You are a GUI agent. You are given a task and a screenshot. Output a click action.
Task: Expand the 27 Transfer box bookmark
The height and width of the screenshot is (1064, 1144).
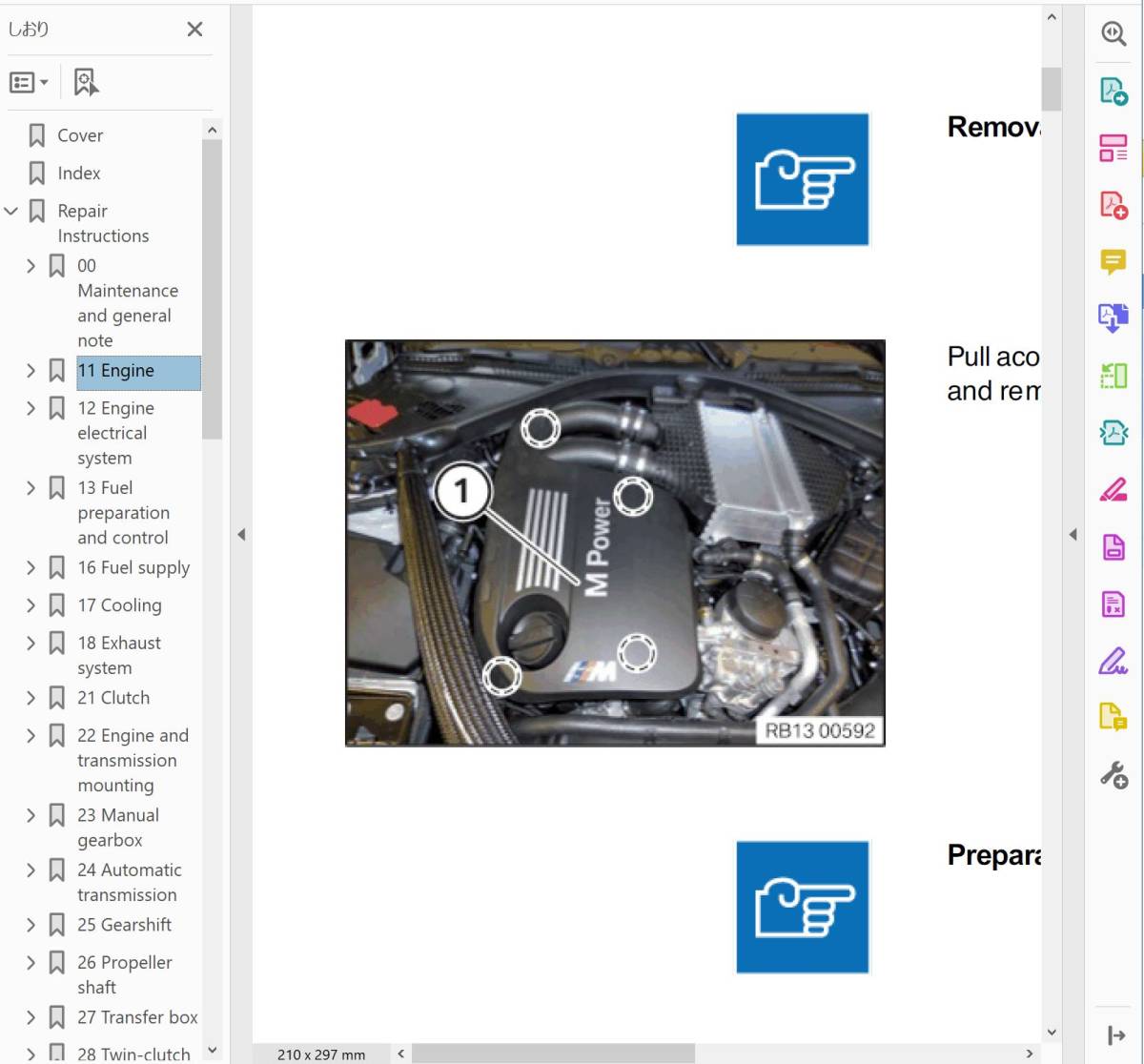click(x=31, y=1017)
